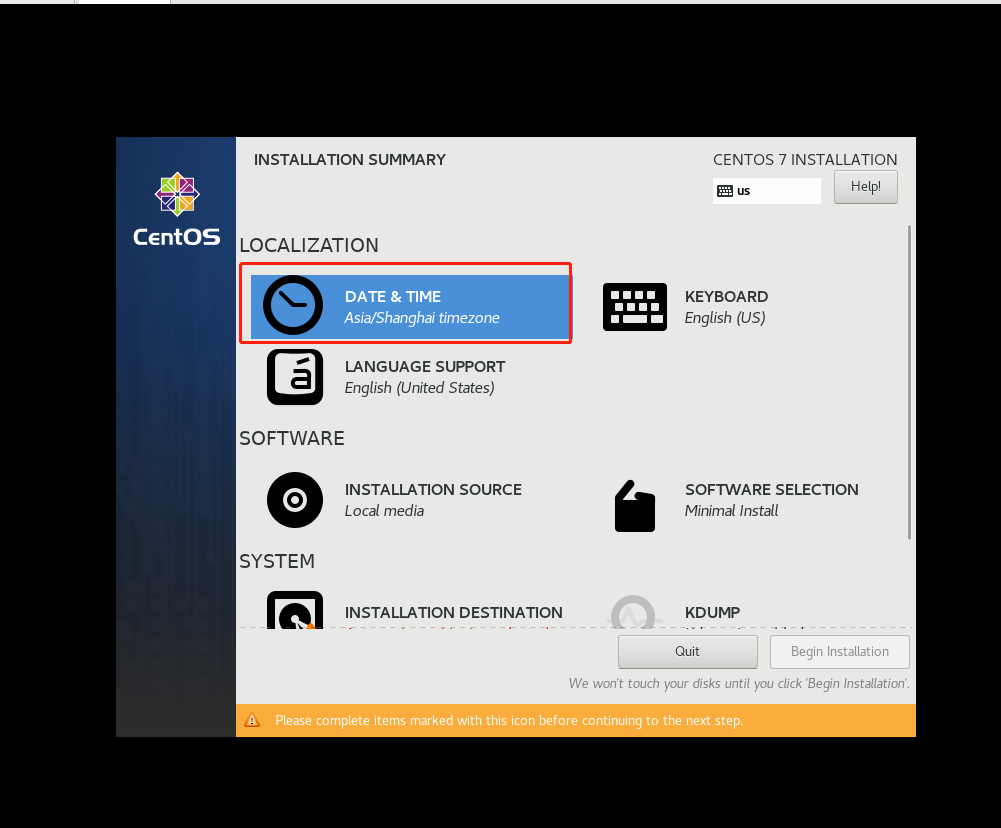Viewport: 1001px width, 828px height.
Task: Click the Quit button
Action: (x=688, y=651)
